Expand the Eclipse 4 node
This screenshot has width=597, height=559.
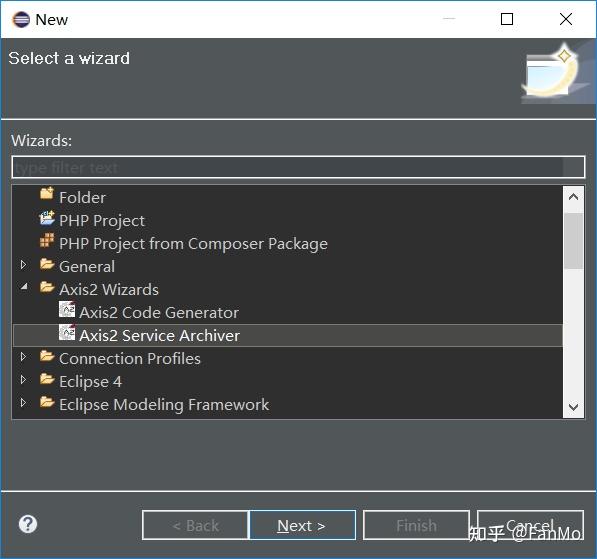[x=23, y=379]
